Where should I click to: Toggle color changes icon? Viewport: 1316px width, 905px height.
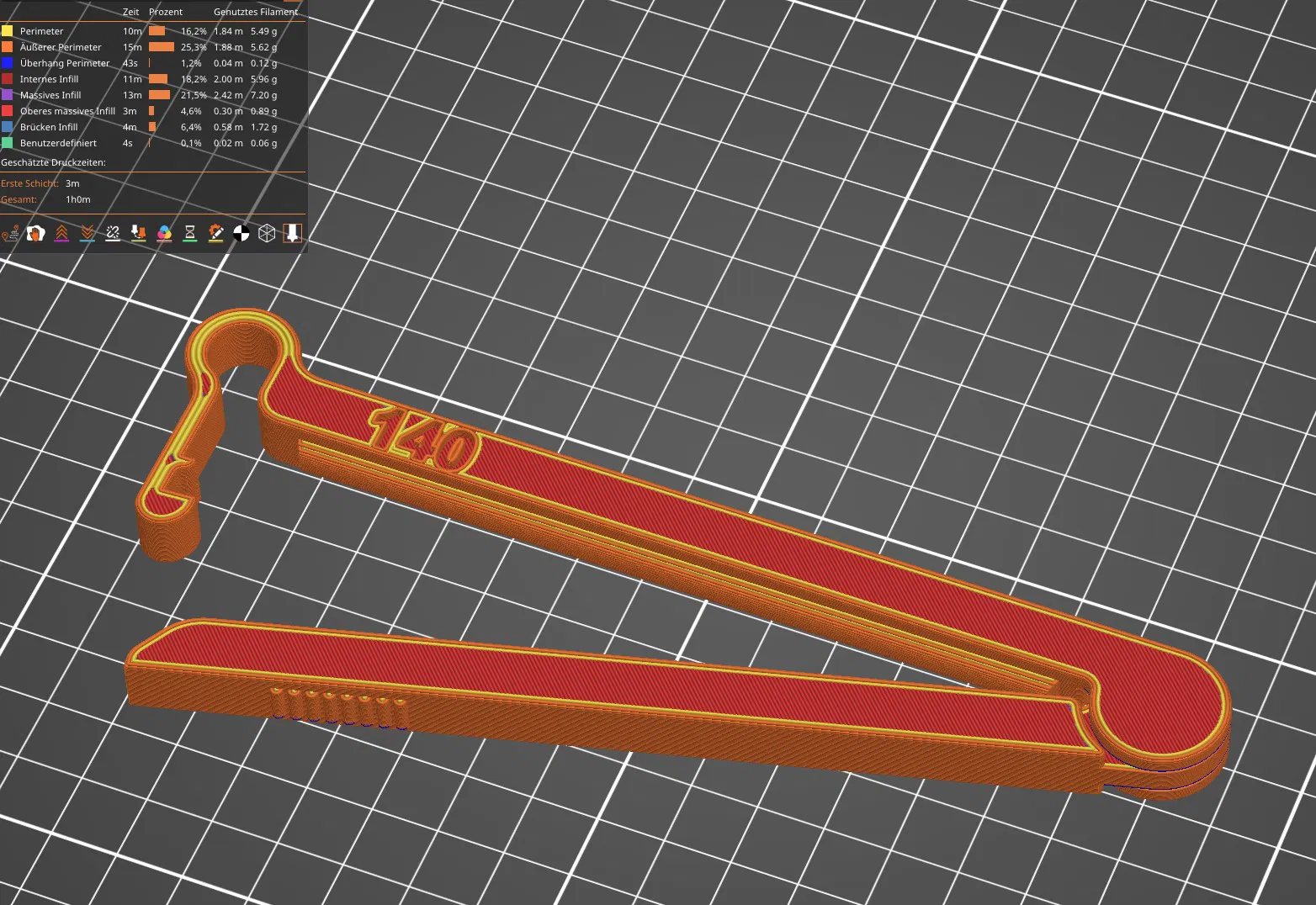tap(164, 234)
